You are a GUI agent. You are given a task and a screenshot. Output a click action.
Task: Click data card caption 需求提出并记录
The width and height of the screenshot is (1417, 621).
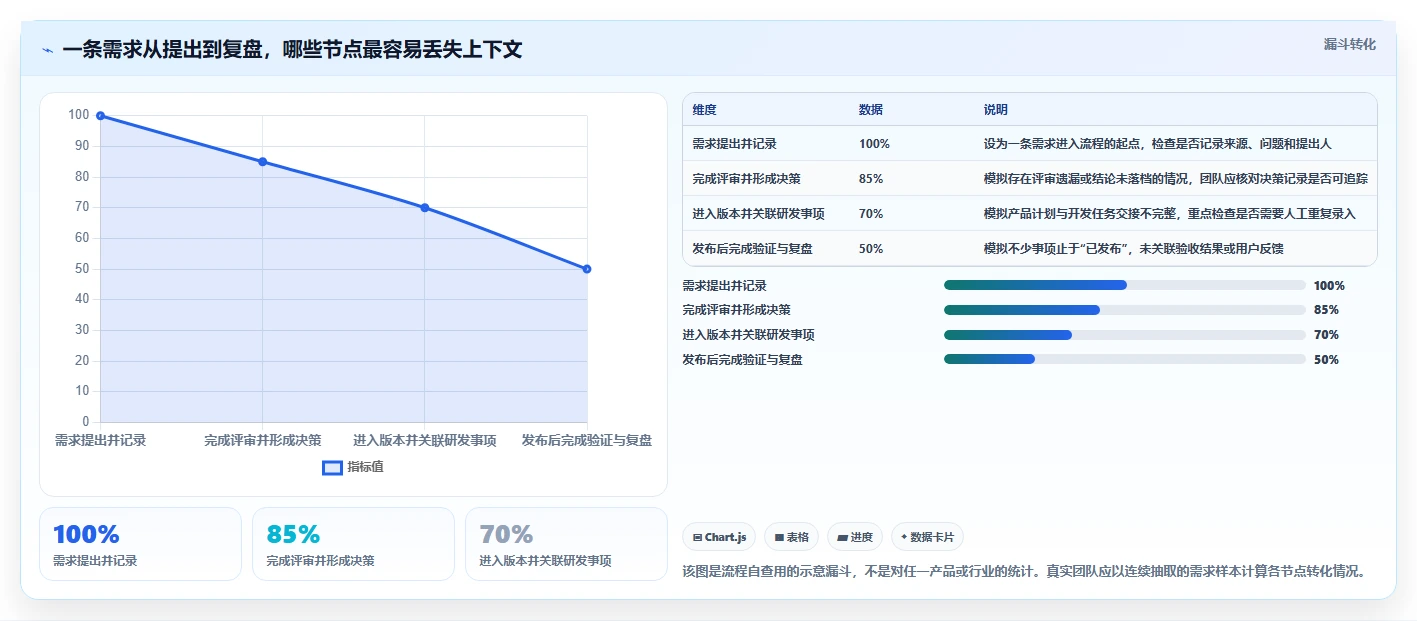point(95,561)
